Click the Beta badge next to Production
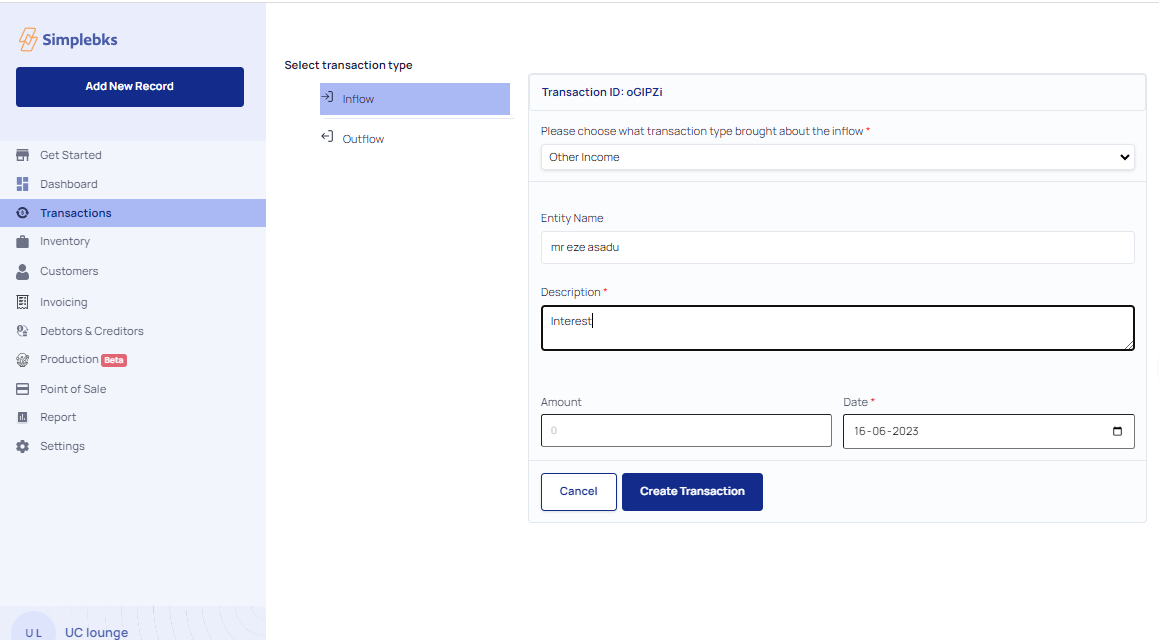1159x640 pixels. [x=114, y=360]
